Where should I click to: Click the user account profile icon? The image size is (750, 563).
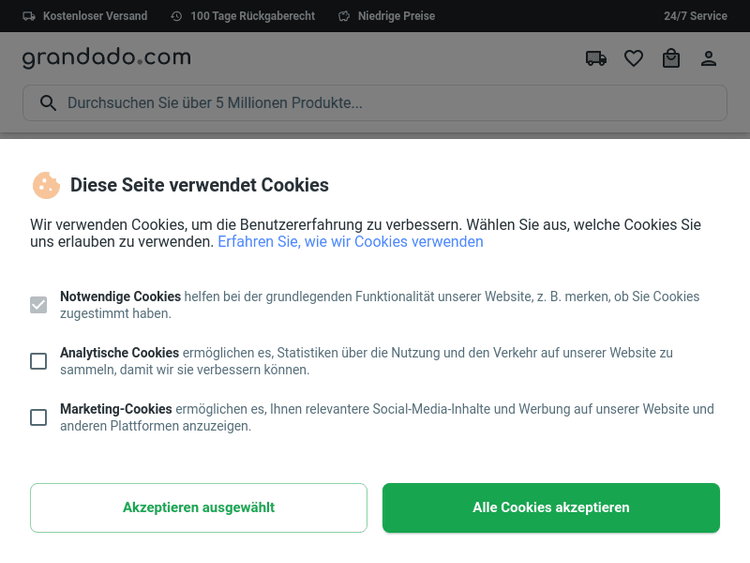coord(709,59)
